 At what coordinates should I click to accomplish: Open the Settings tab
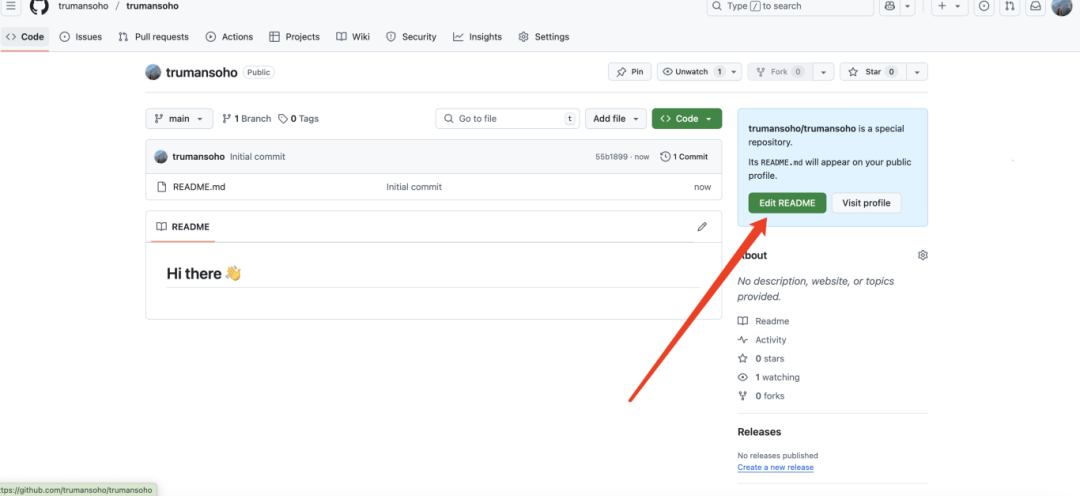543,37
